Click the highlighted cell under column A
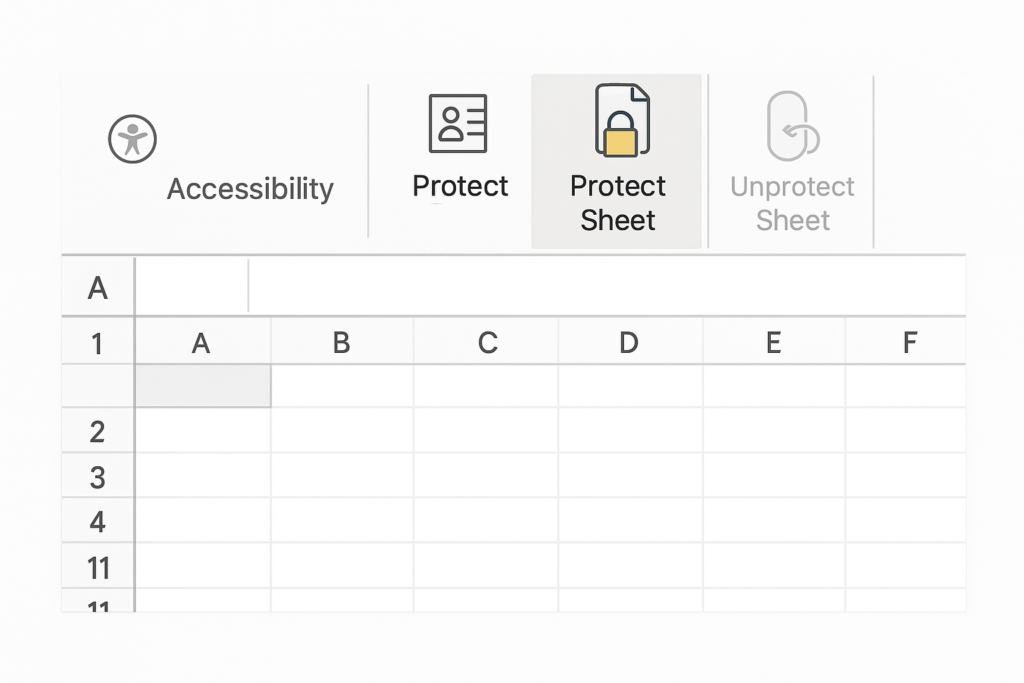The width and height of the screenshot is (1024, 683). 202,386
